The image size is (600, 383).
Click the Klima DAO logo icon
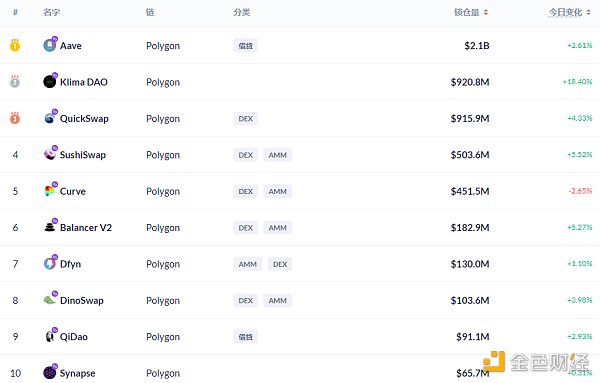pos(50,81)
